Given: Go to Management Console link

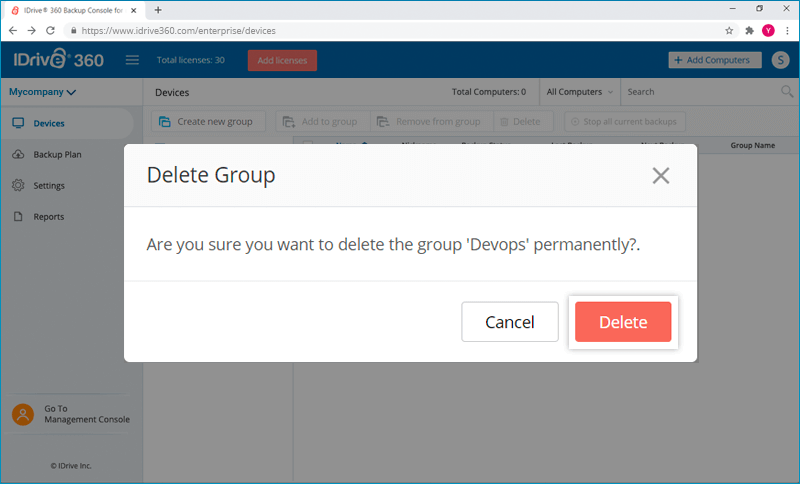Looking at the screenshot, I should pos(87,414).
